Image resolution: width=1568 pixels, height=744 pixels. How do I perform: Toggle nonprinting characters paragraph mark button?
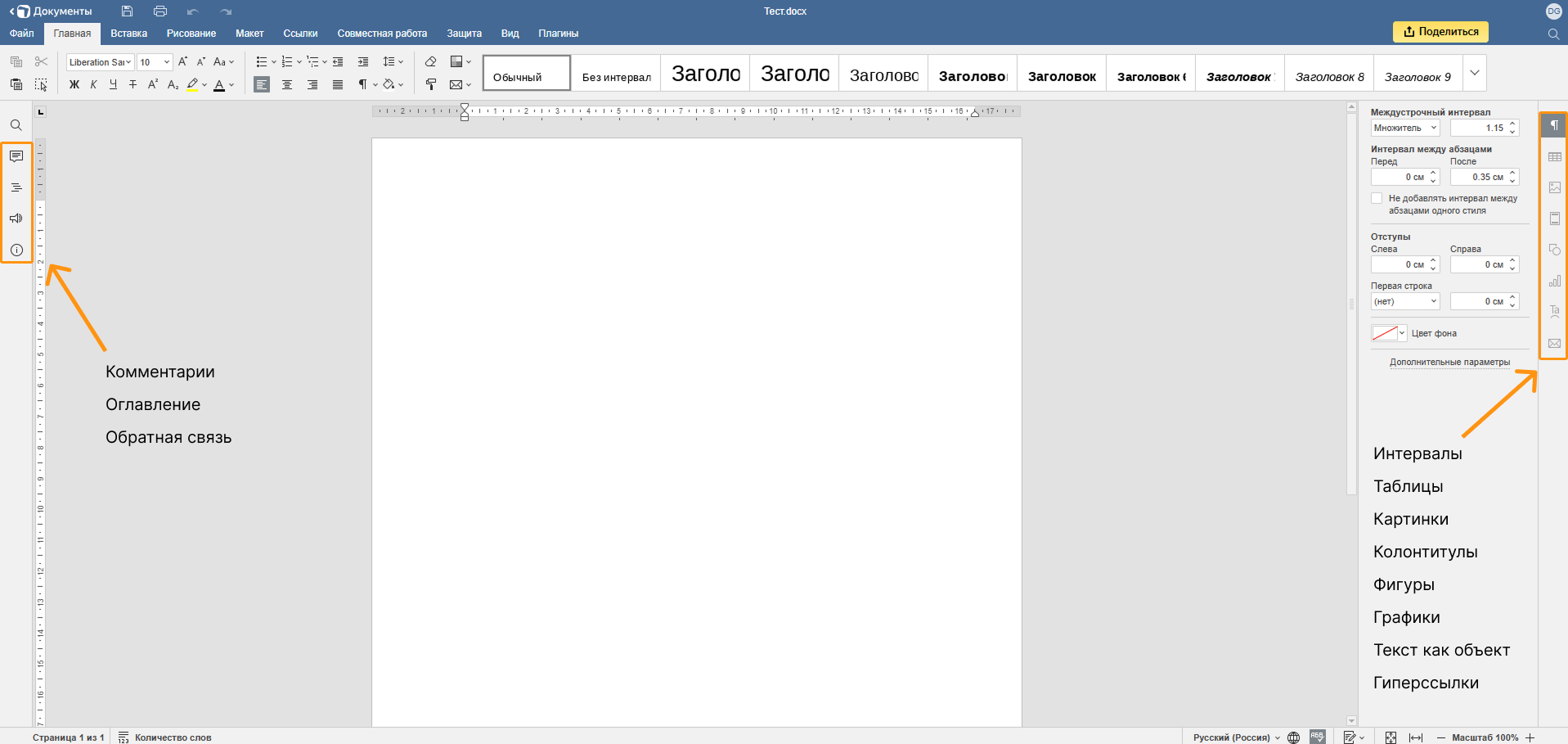[362, 84]
